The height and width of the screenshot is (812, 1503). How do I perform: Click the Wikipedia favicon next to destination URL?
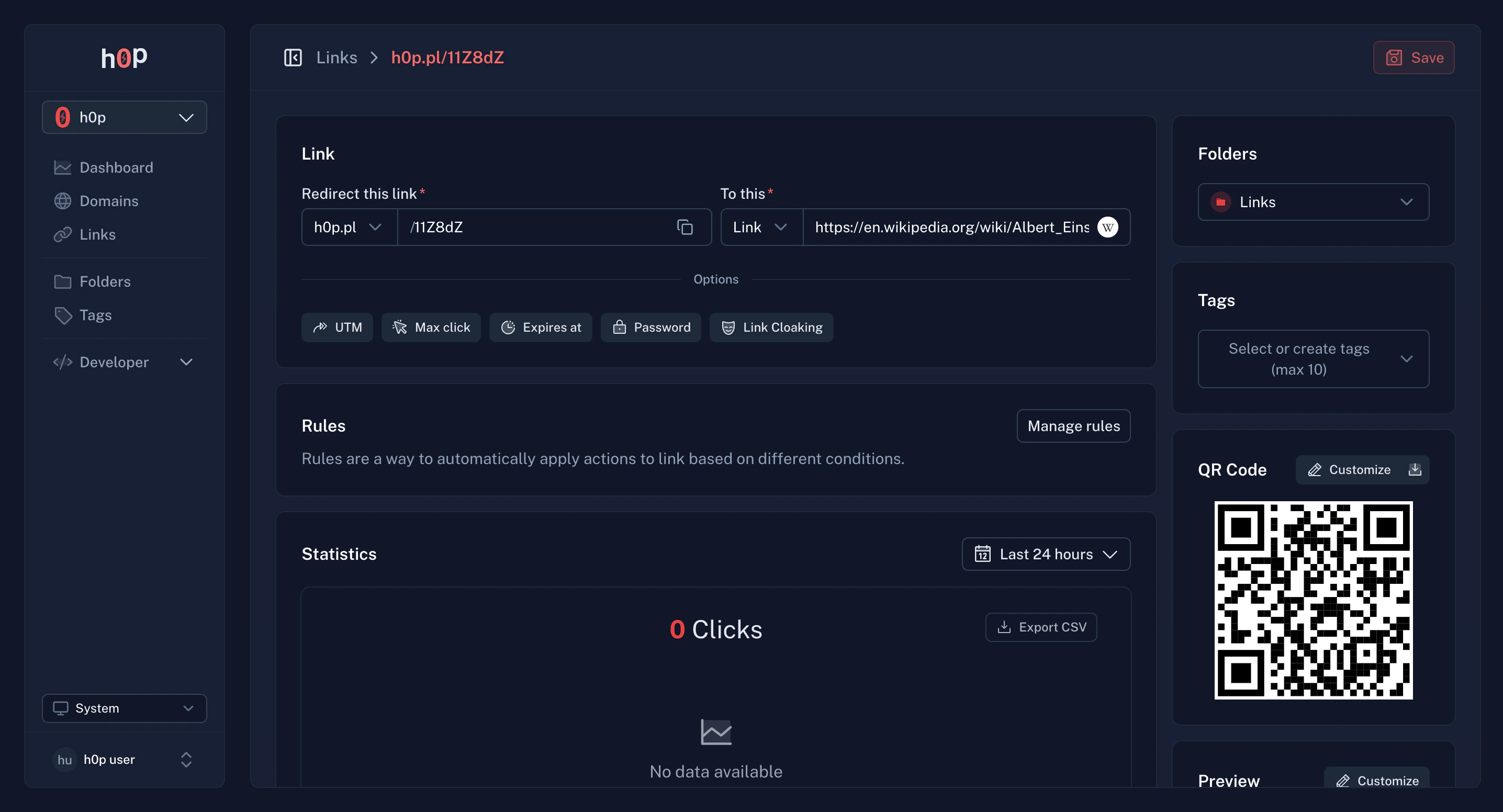pos(1107,227)
